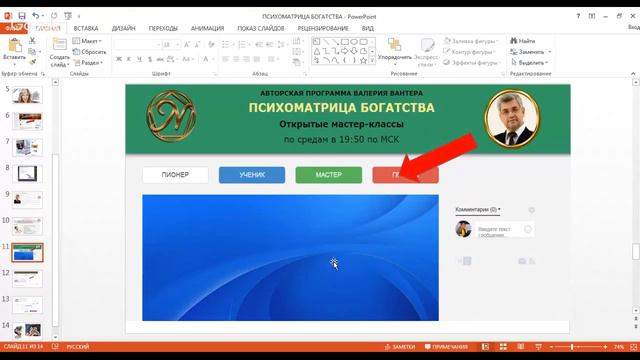This screenshot has height=360, width=640.
Task: Open Контур фигуры (Shape Outline) dropdown
Action: pyautogui.click(x=469, y=52)
